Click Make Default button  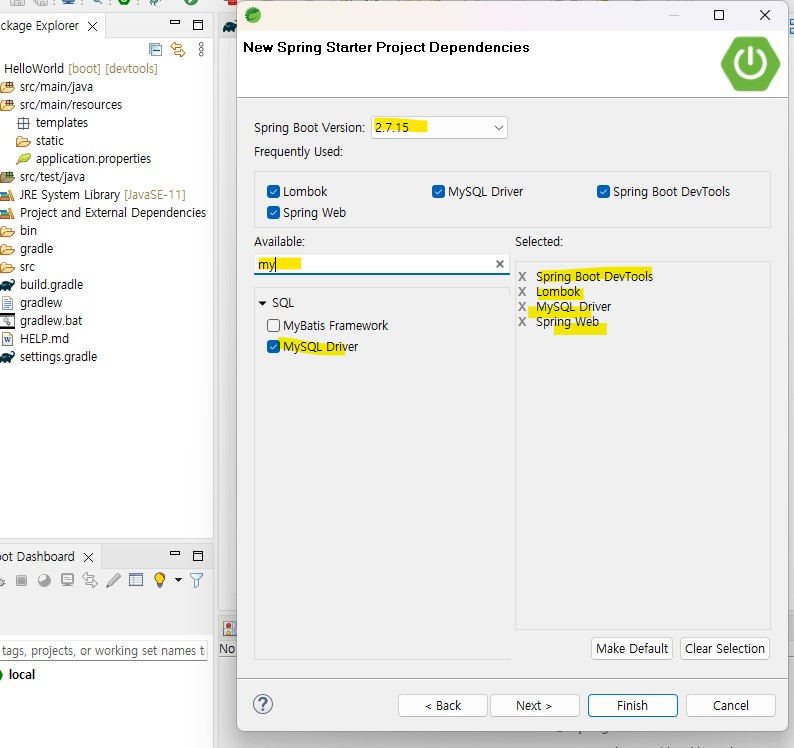click(x=631, y=649)
